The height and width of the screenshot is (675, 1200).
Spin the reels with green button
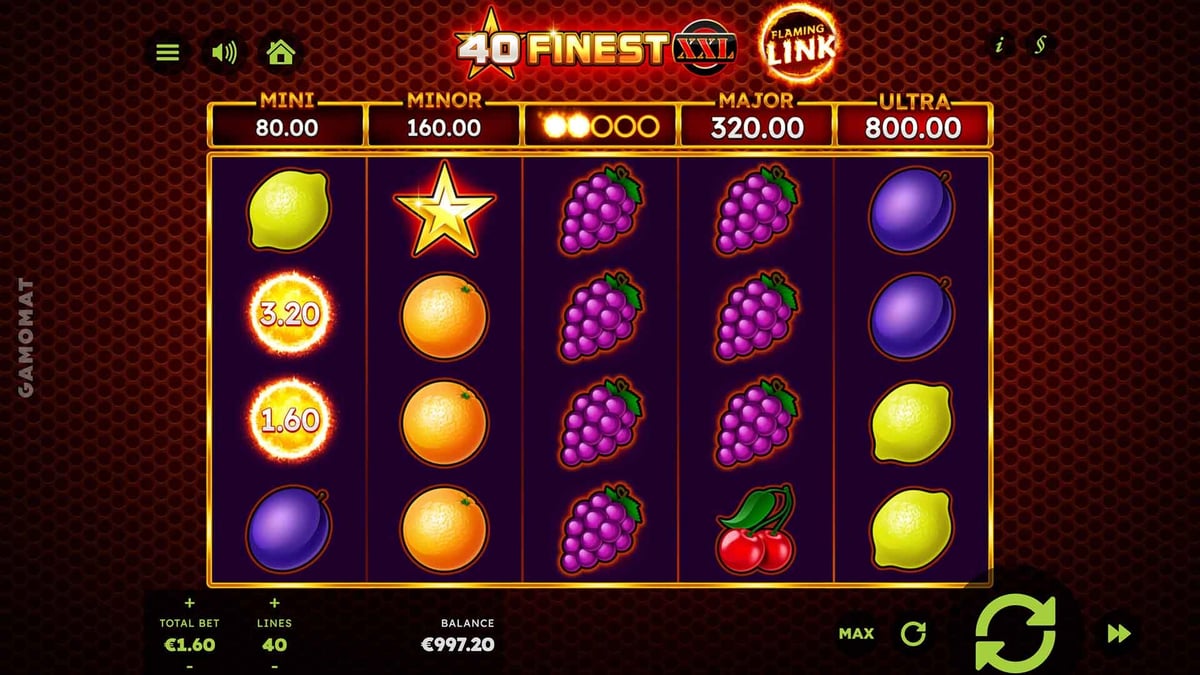(x=1015, y=632)
